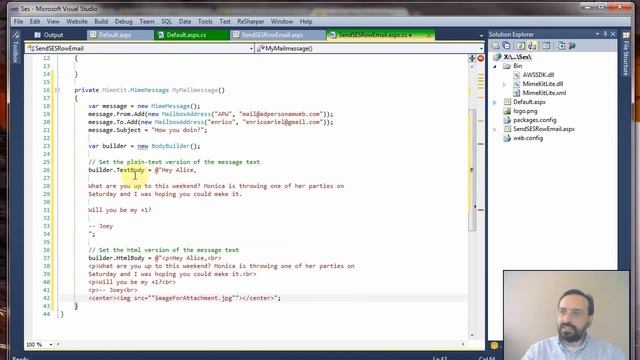Close the Solution Explorer panel
The image size is (640, 360).
613,34
